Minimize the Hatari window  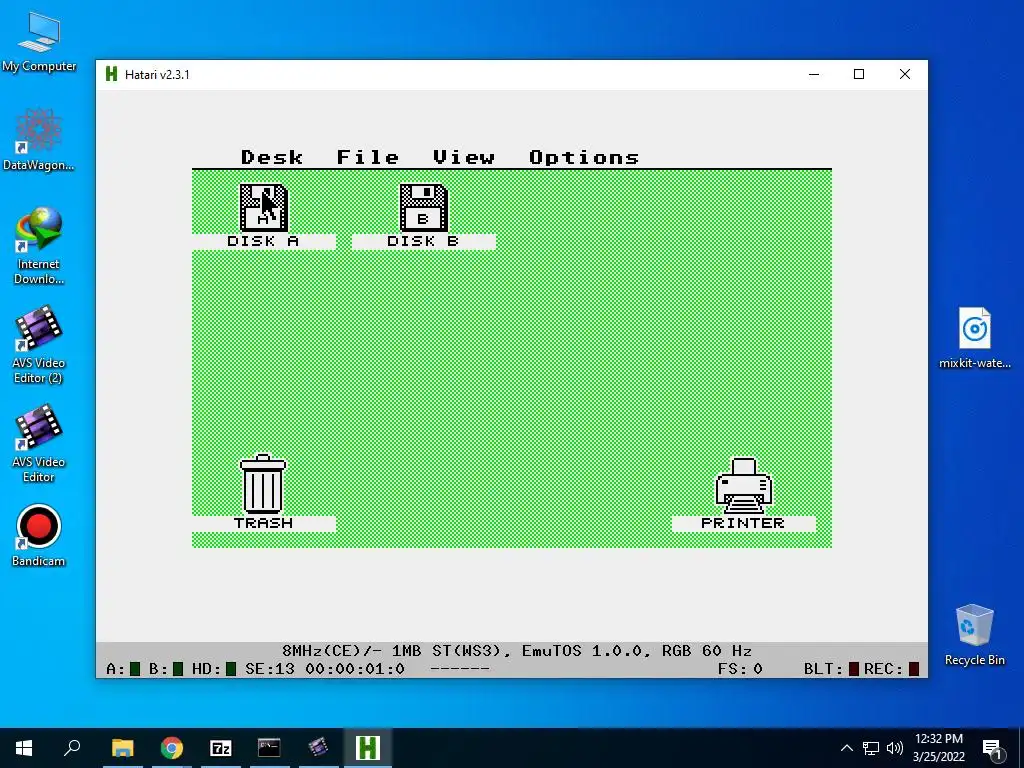tap(814, 74)
